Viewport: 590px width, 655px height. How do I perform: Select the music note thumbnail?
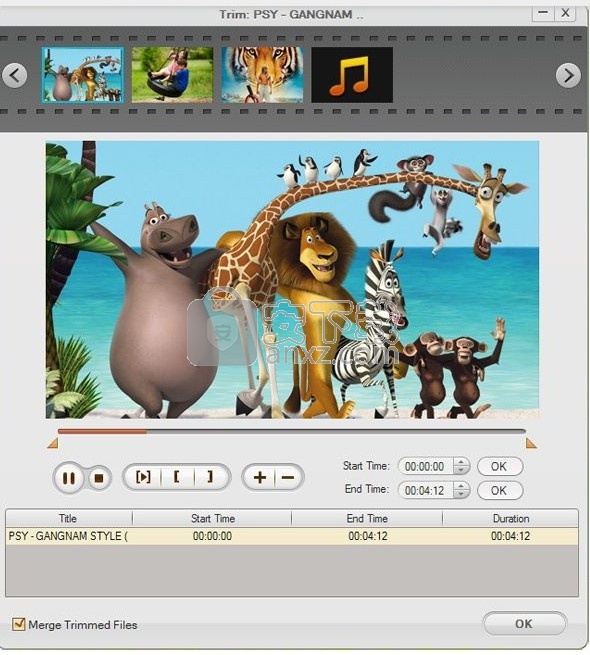point(352,75)
